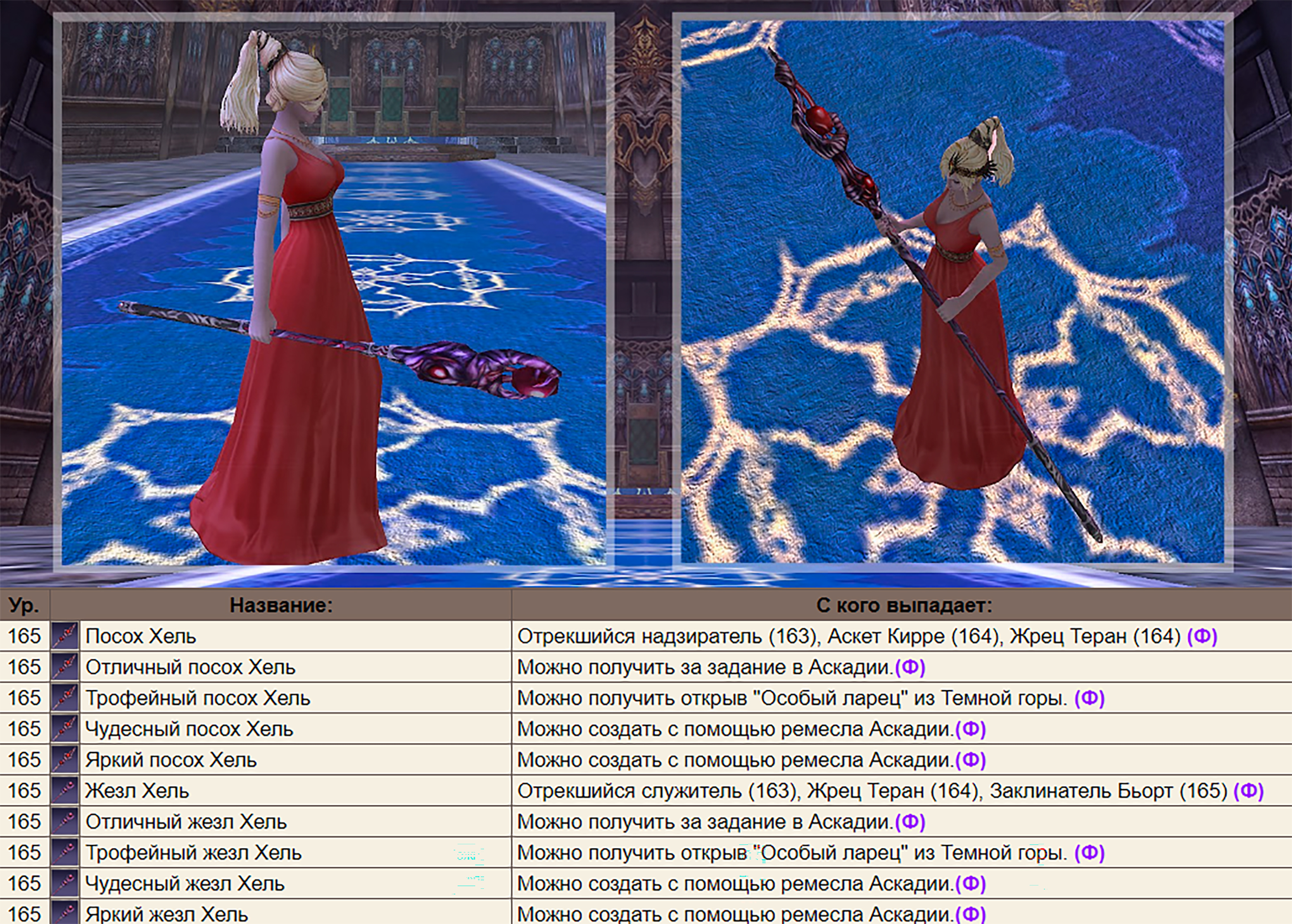The image size is (1292, 924).
Task: Select the name 'Яркий посох Хель'
Action: (x=171, y=760)
